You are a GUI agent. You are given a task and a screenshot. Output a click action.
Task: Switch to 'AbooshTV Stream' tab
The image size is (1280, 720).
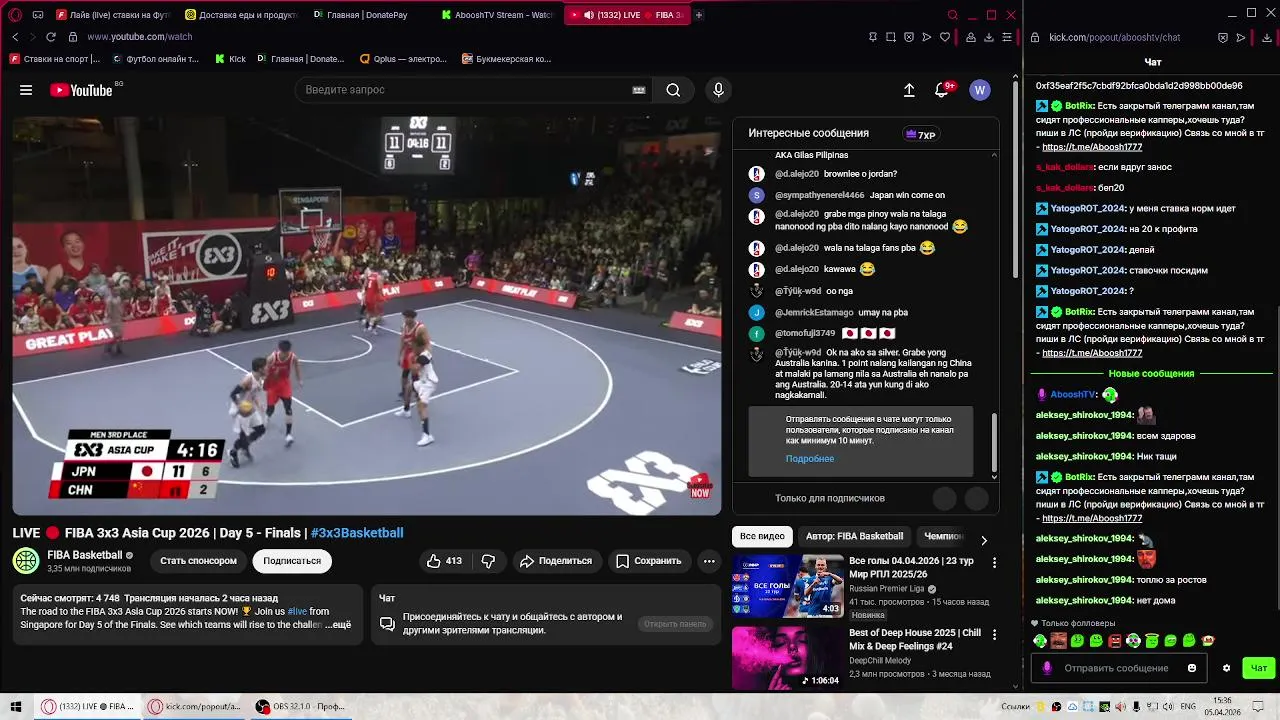pos(497,15)
